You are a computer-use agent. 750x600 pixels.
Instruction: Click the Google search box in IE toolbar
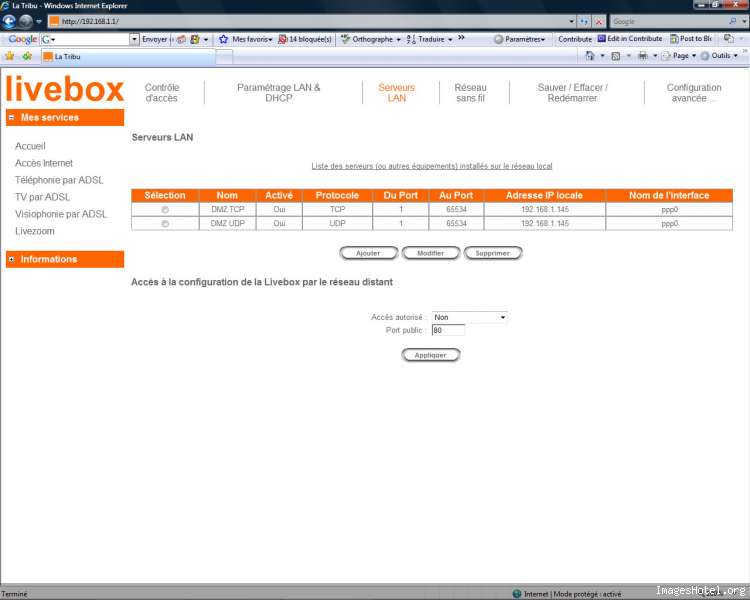point(670,22)
